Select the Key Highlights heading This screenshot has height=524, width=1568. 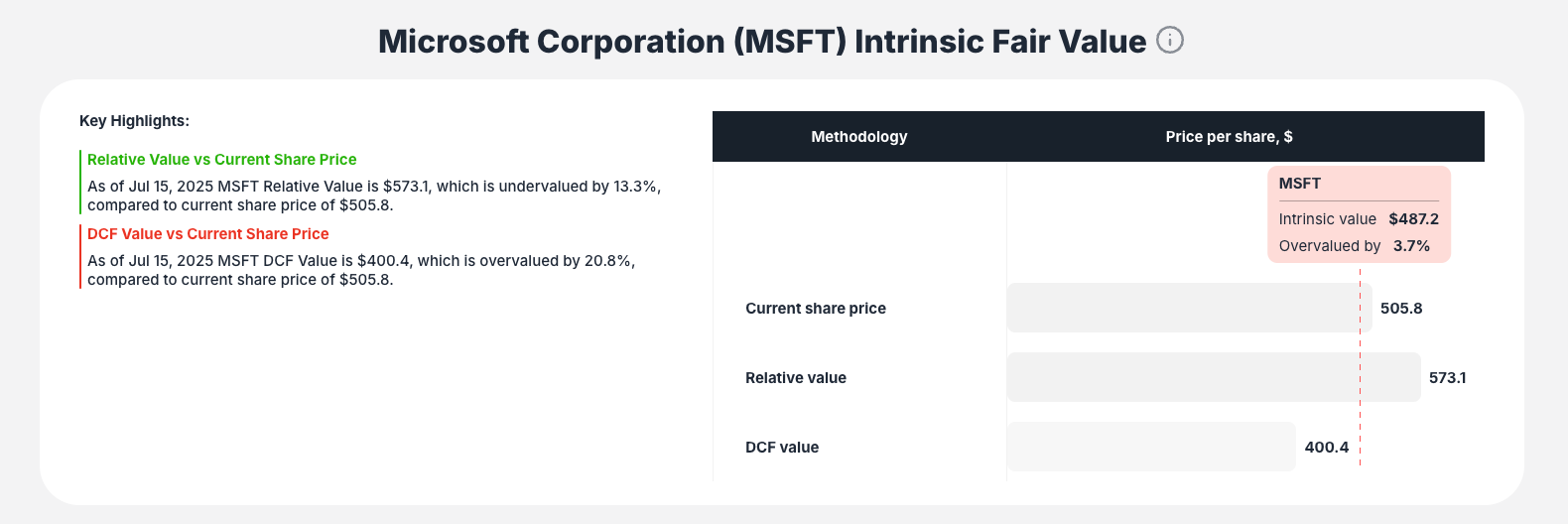click(x=134, y=121)
